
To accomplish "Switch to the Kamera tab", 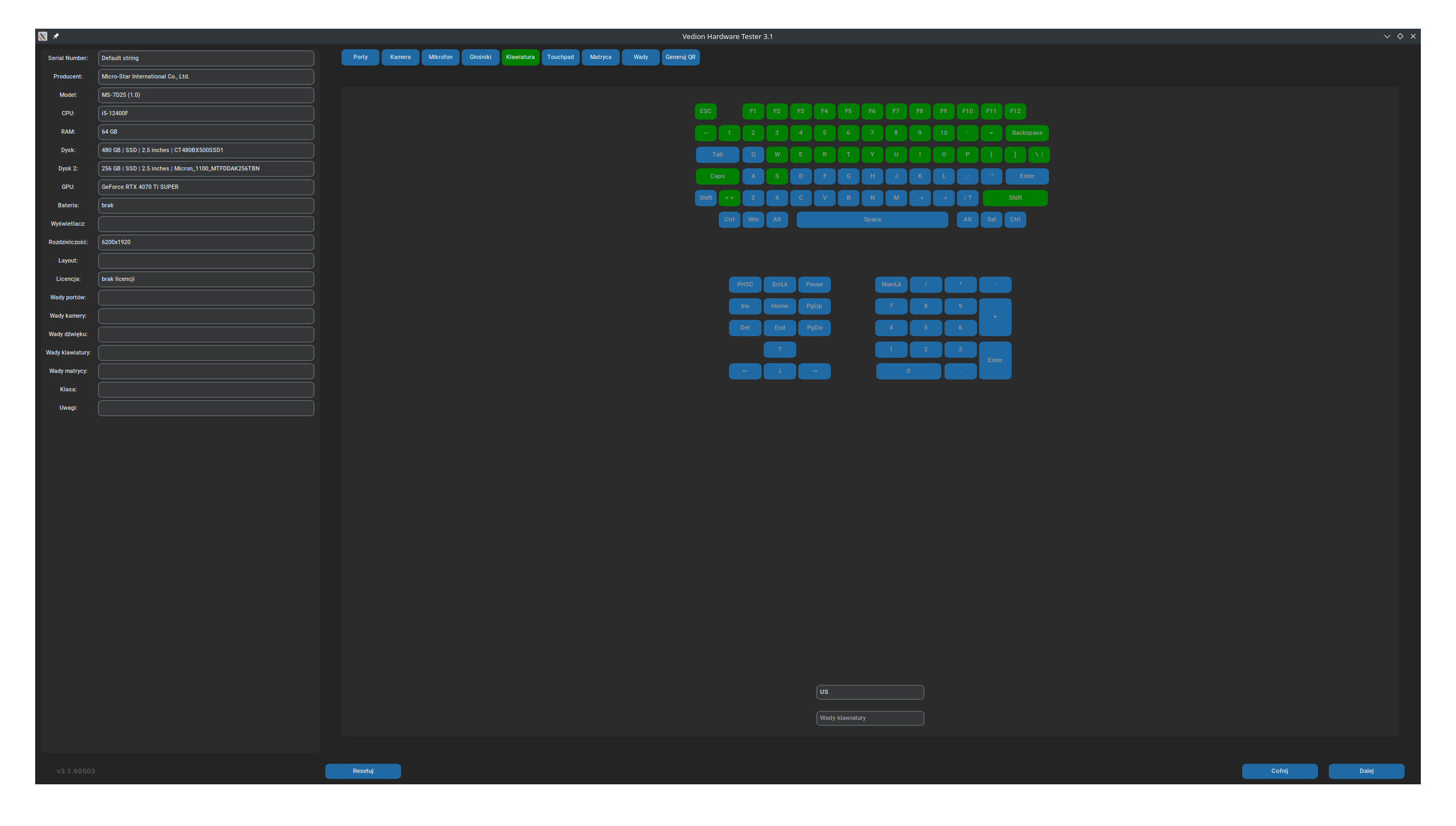I will coord(400,57).
